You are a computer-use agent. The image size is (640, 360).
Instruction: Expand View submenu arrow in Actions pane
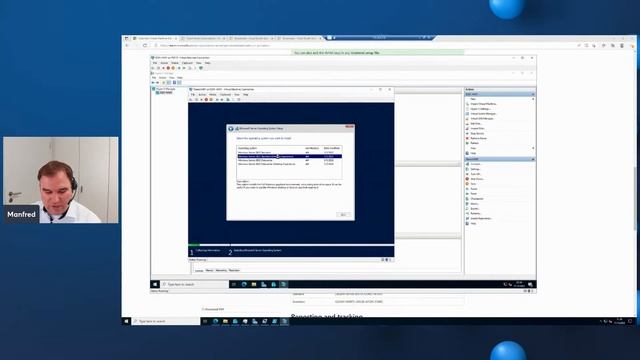click(533, 148)
